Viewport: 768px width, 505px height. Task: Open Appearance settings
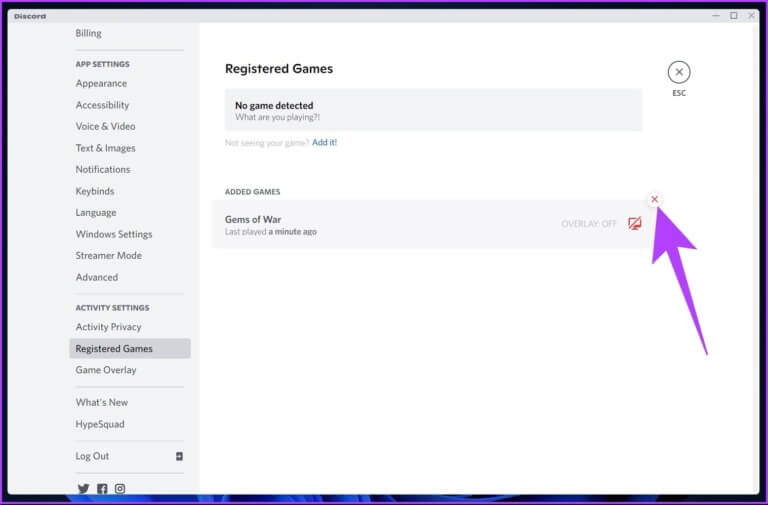[101, 83]
